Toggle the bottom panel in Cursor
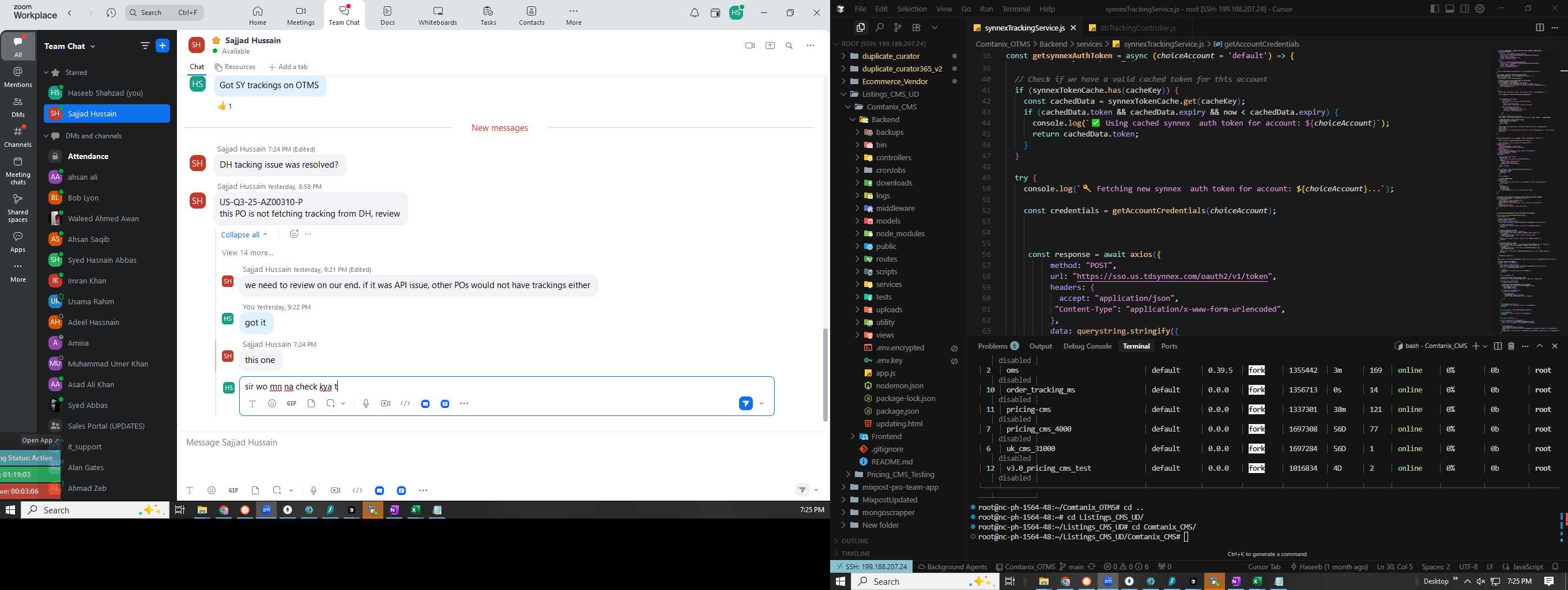 point(1450,9)
